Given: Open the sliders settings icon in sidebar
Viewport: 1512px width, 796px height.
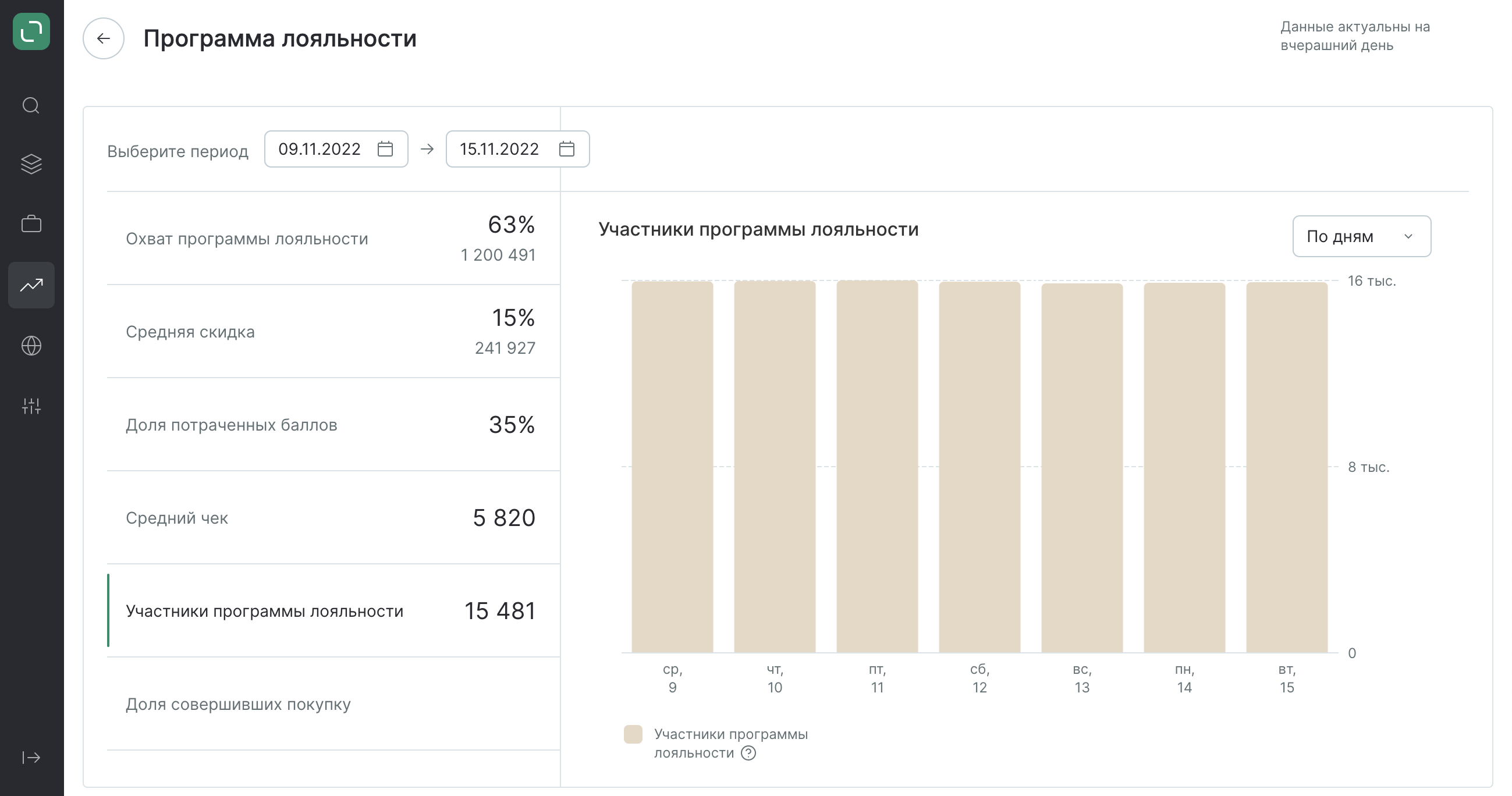Looking at the screenshot, I should [31, 406].
